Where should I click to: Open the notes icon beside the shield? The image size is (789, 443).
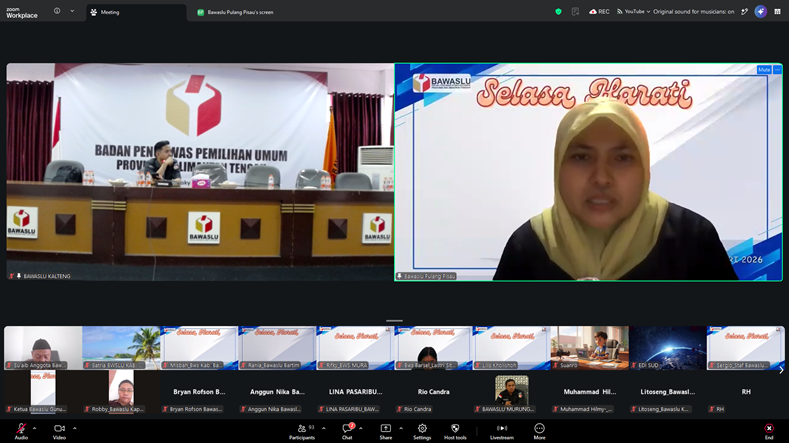(575, 12)
